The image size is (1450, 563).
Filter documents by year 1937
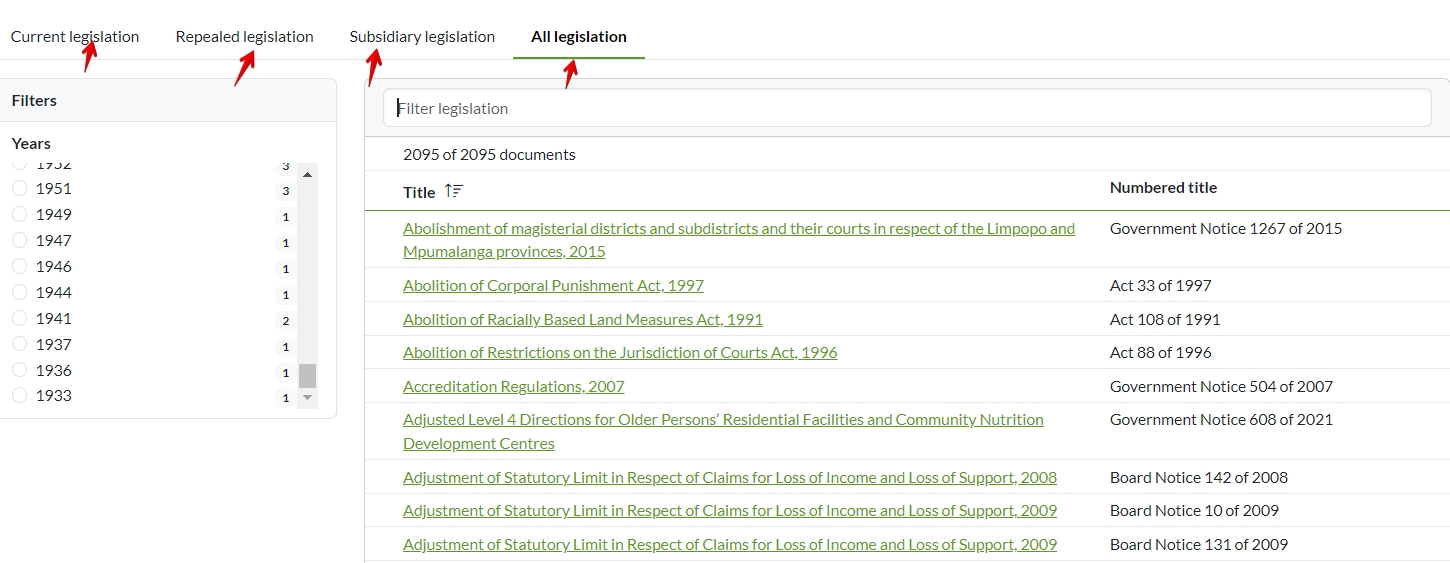click(x=20, y=344)
